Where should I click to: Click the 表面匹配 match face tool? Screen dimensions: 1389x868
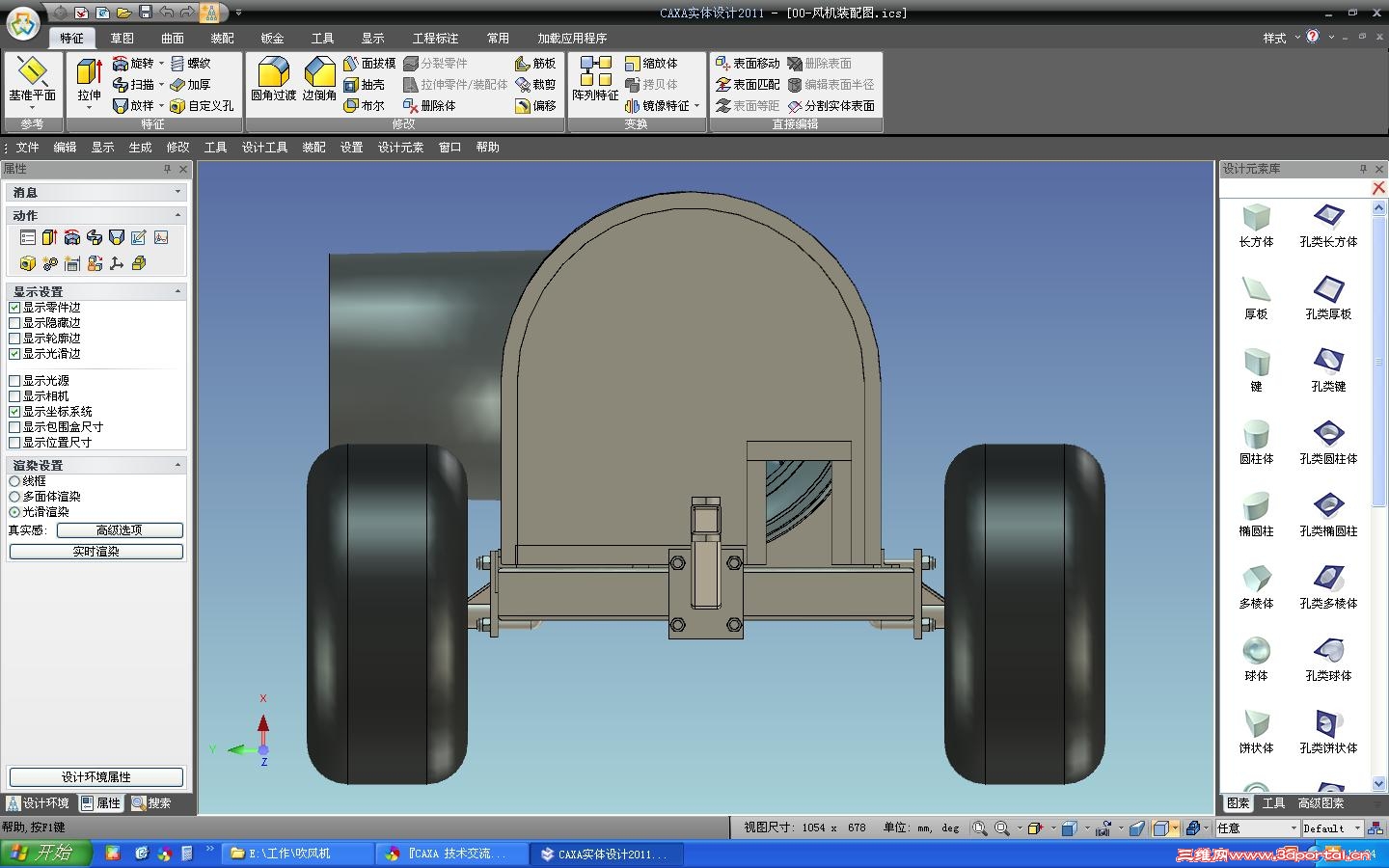click(748, 85)
